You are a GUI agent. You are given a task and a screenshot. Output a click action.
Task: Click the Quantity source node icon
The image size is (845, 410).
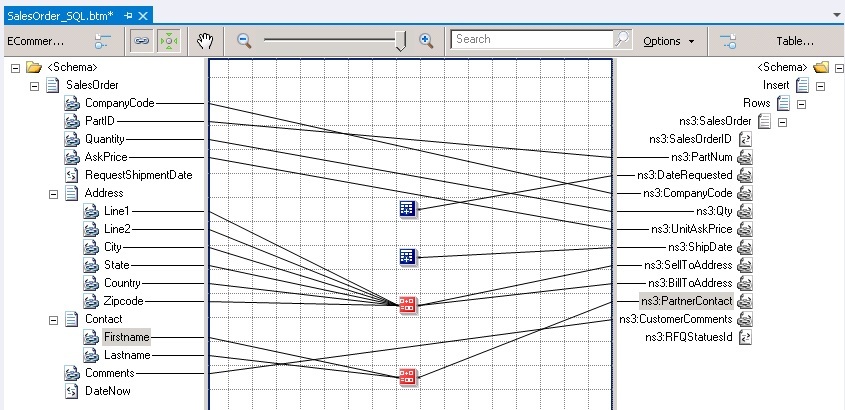click(72, 139)
